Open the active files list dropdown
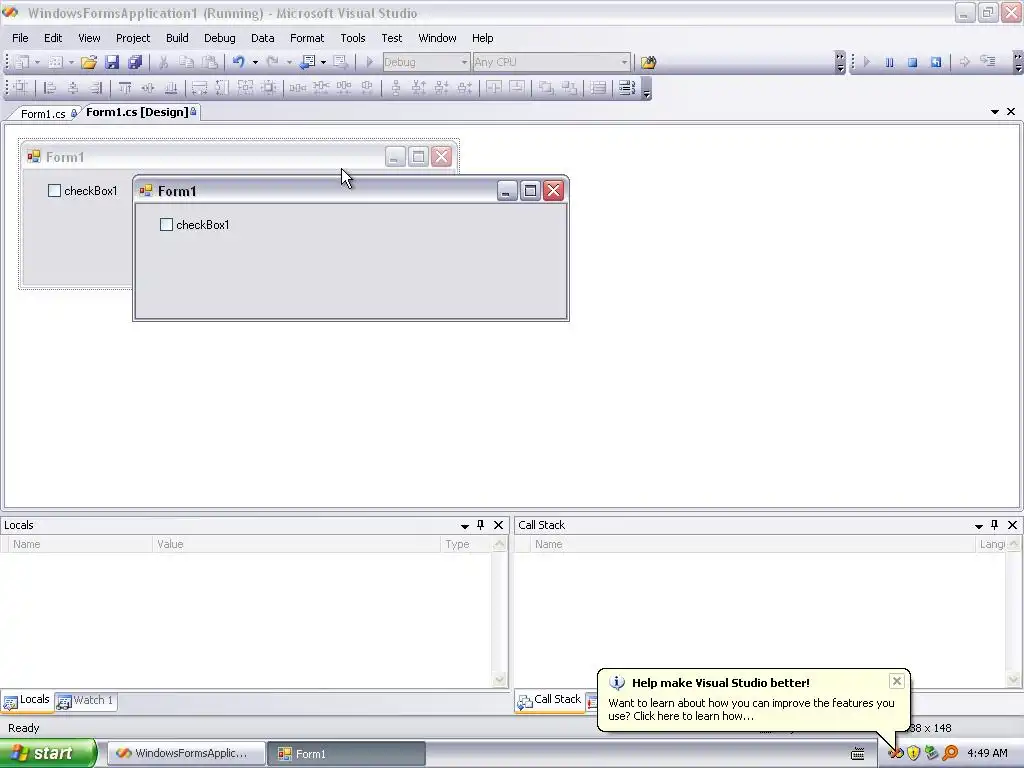1024x768 pixels. pyautogui.click(x=995, y=112)
